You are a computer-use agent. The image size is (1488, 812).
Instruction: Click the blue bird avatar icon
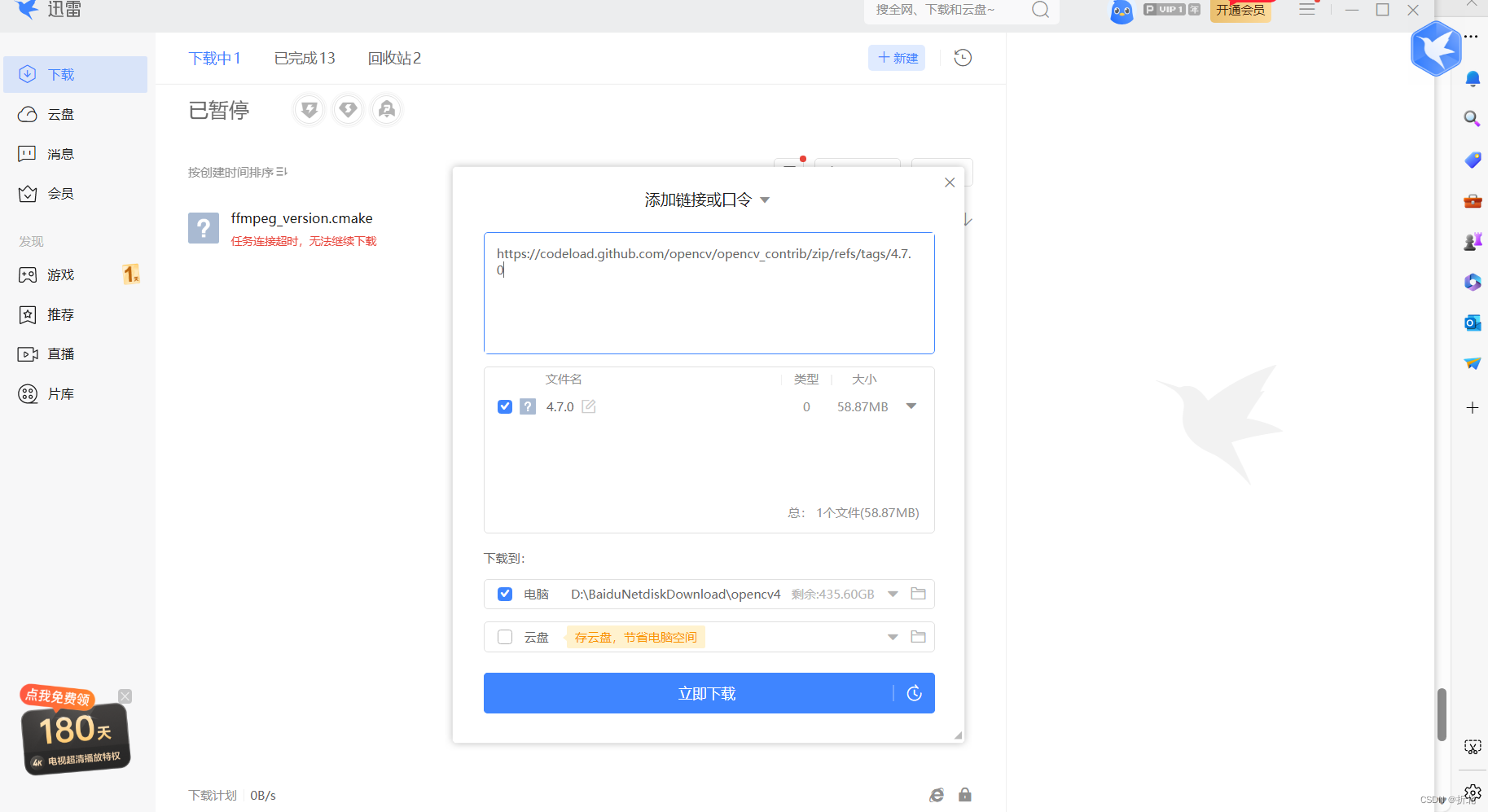(1121, 11)
